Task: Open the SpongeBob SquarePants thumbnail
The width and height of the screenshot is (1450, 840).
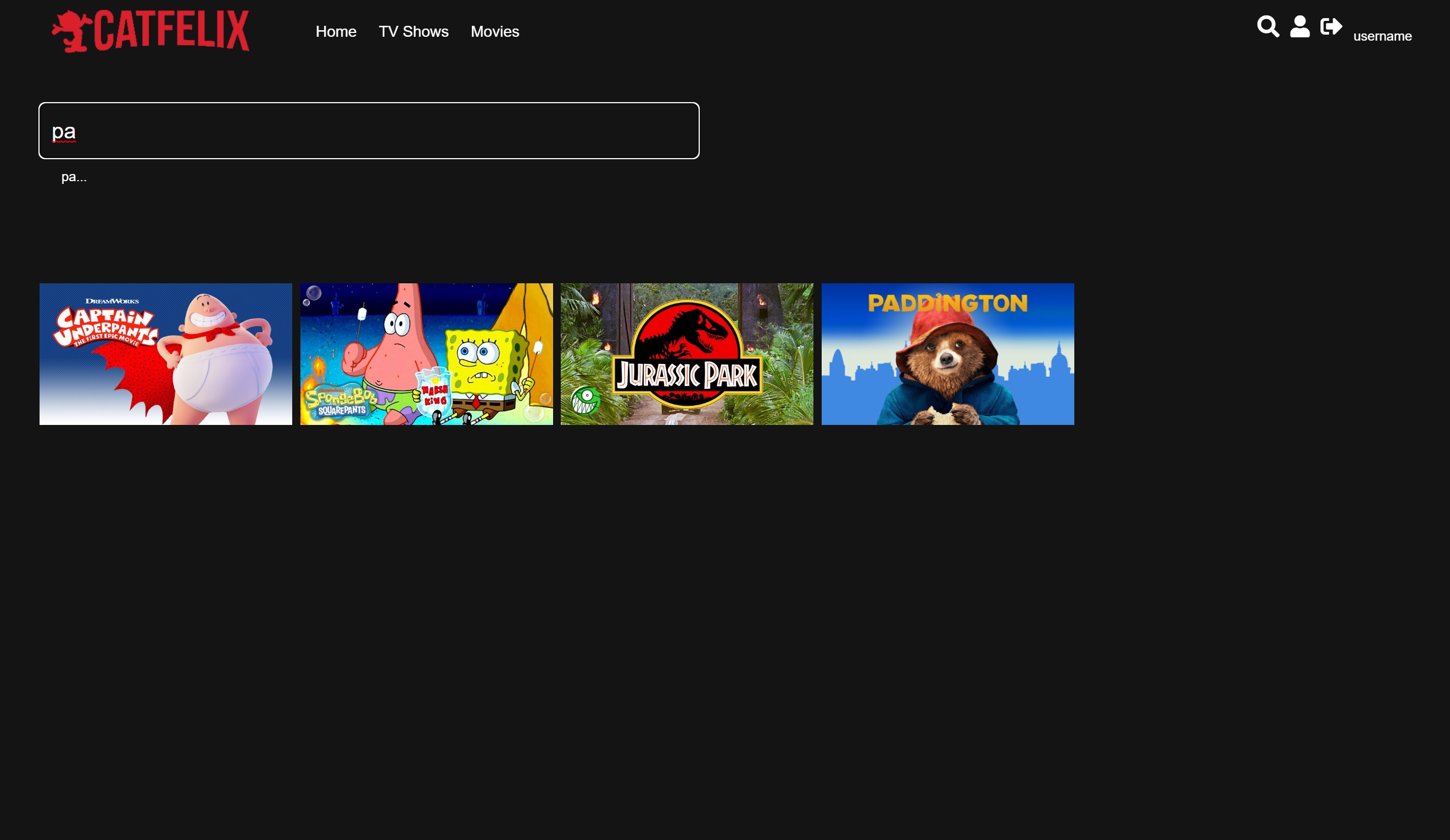Action: click(426, 354)
